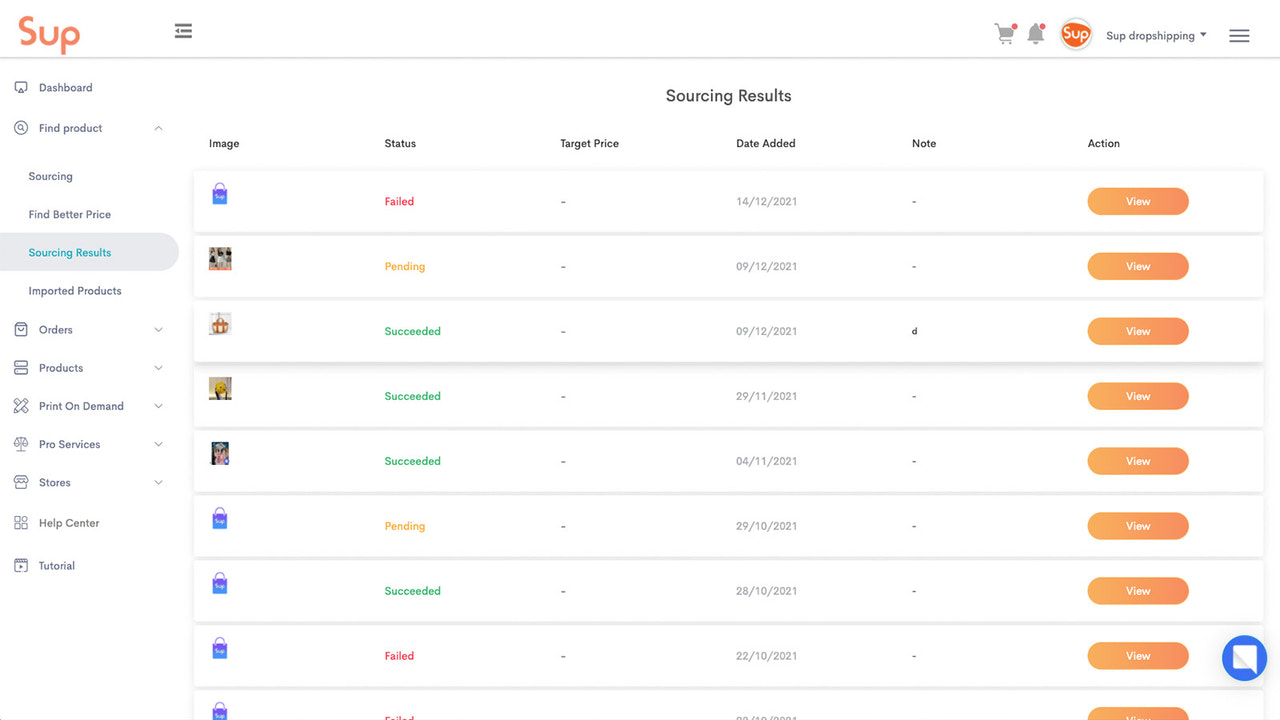The image size is (1280, 720).
Task: Click the Sup bag thumbnail for 29/10/2021
Action: point(220,518)
